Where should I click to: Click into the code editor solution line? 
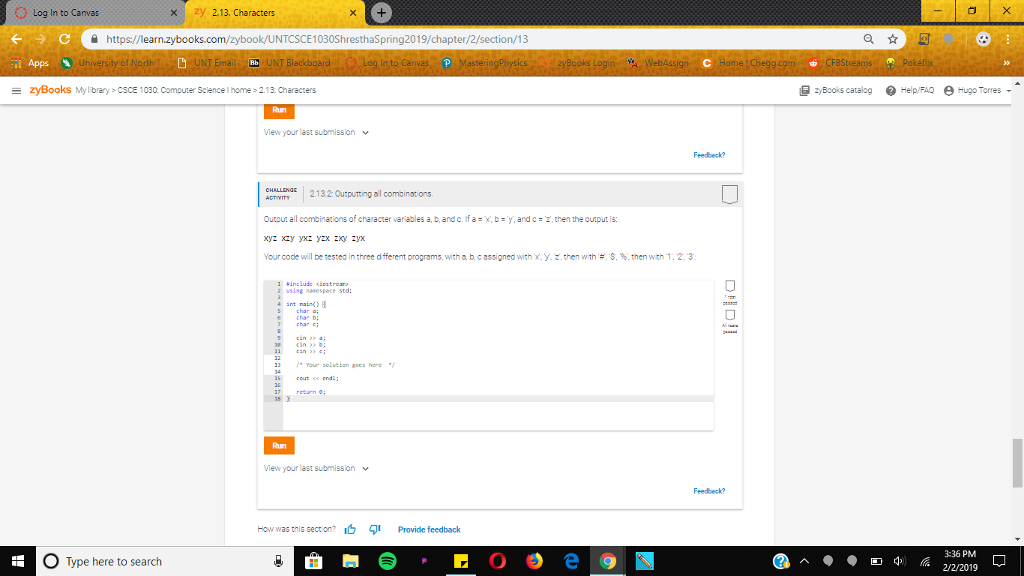click(345, 365)
